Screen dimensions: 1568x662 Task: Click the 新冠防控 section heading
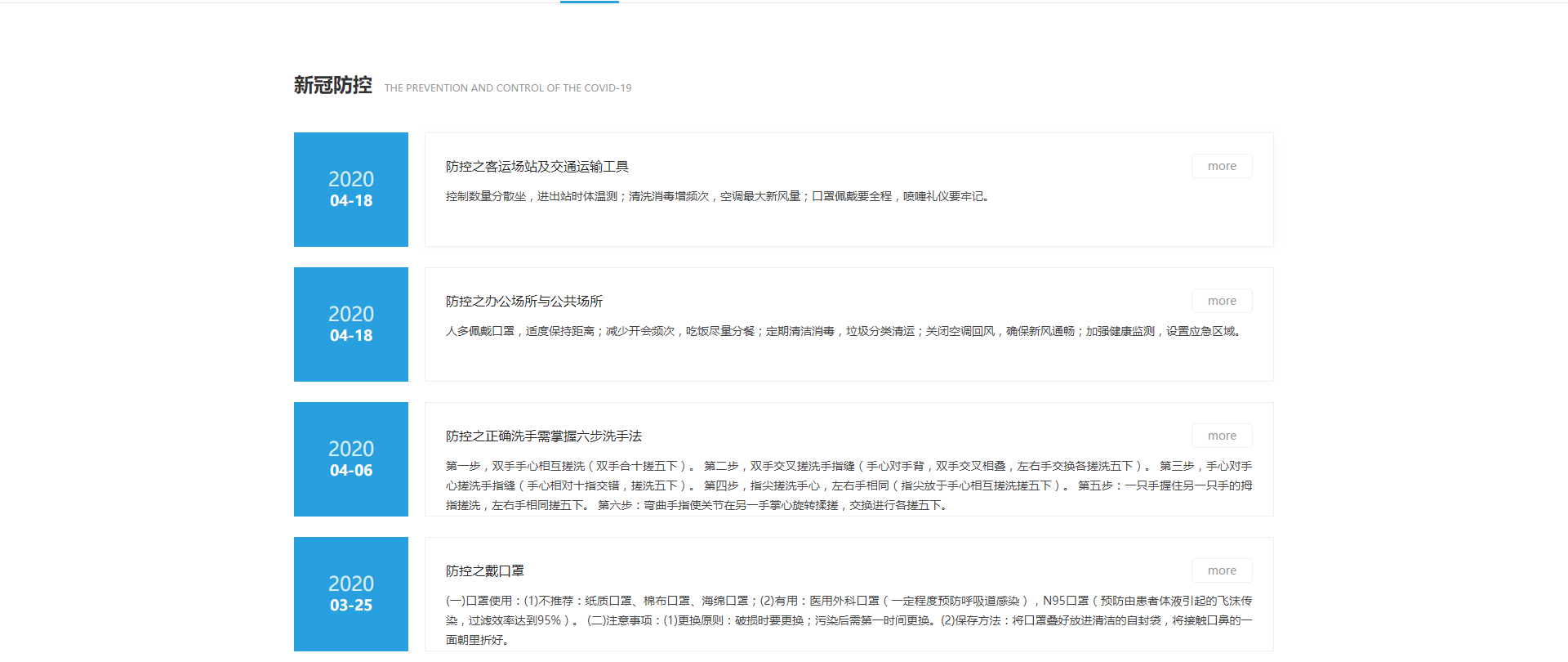[332, 86]
